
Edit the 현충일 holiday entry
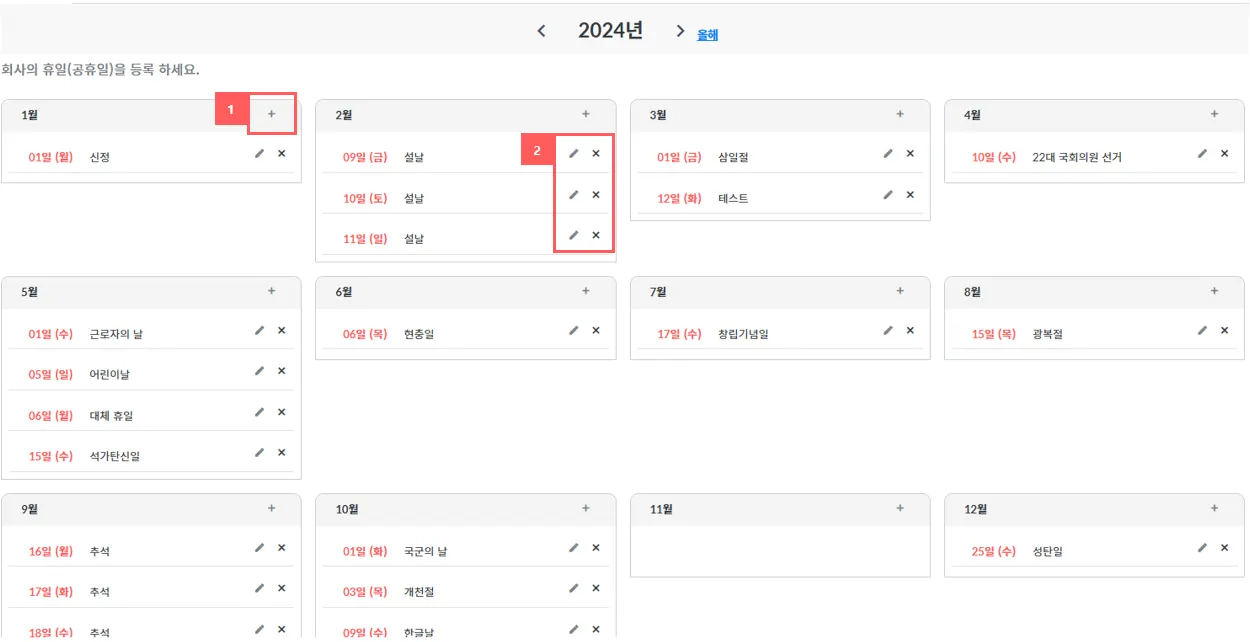tap(574, 330)
